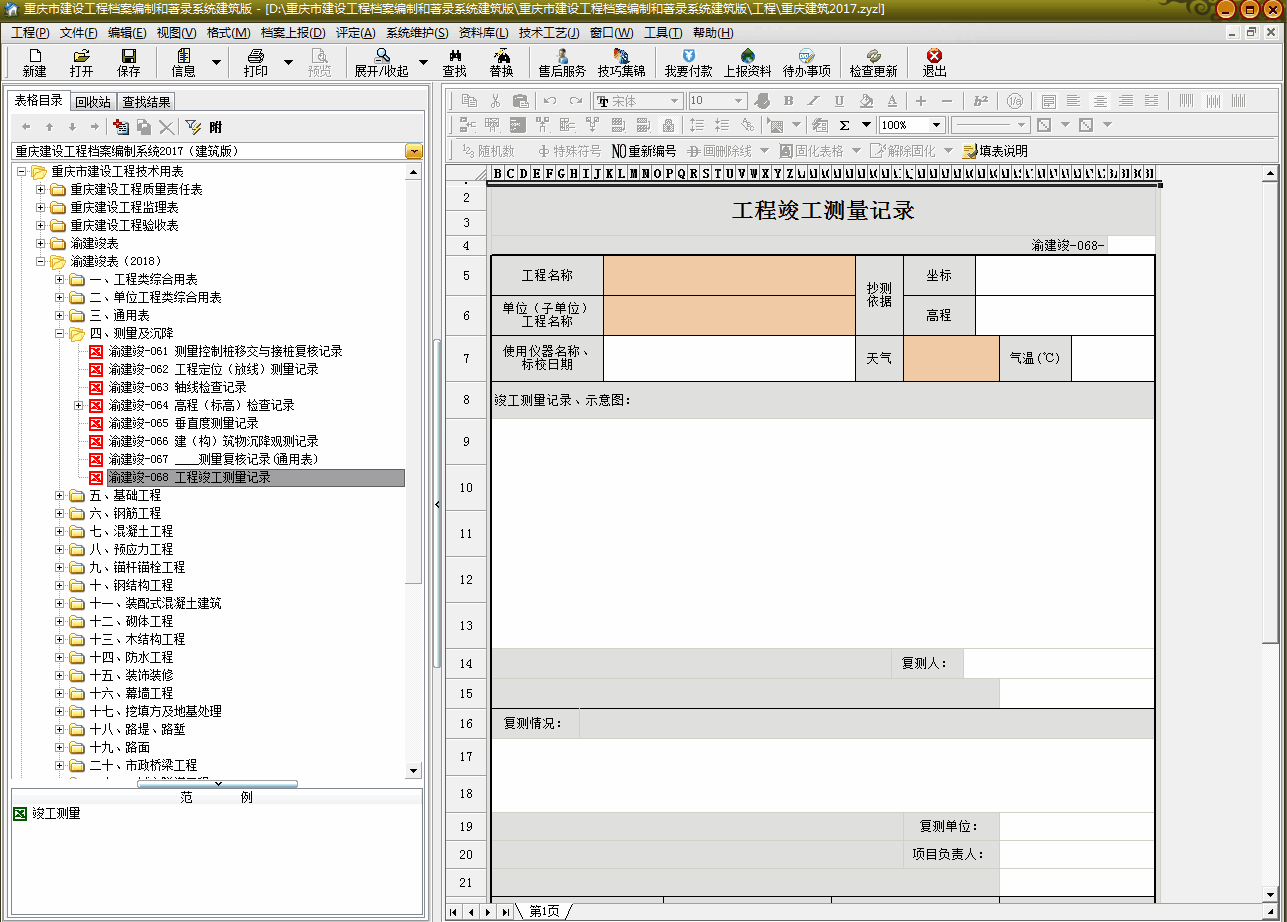Expand the 五、基础工程 tree folder
The height and width of the screenshot is (922, 1287).
click(x=60, y=496)
